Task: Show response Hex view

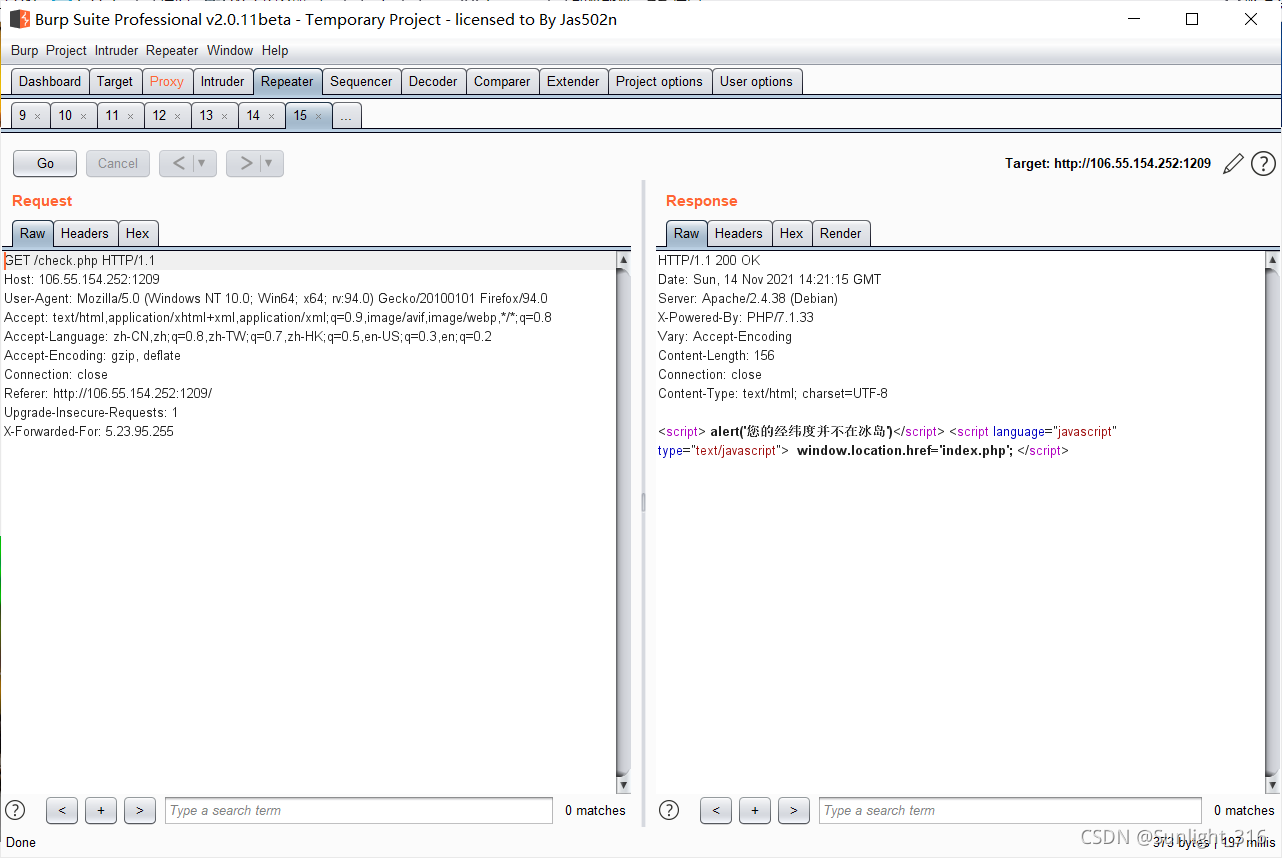Action: pyautogui.click(x=791, y=233)
